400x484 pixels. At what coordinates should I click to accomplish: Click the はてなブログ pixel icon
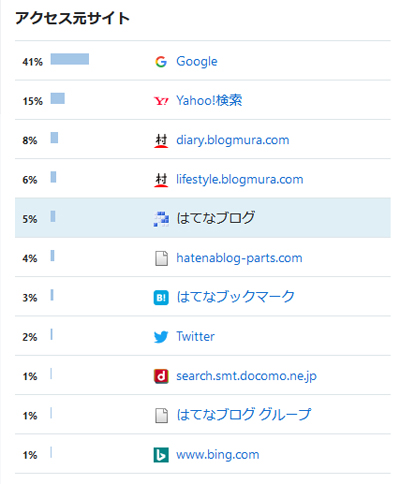point(161,219)
